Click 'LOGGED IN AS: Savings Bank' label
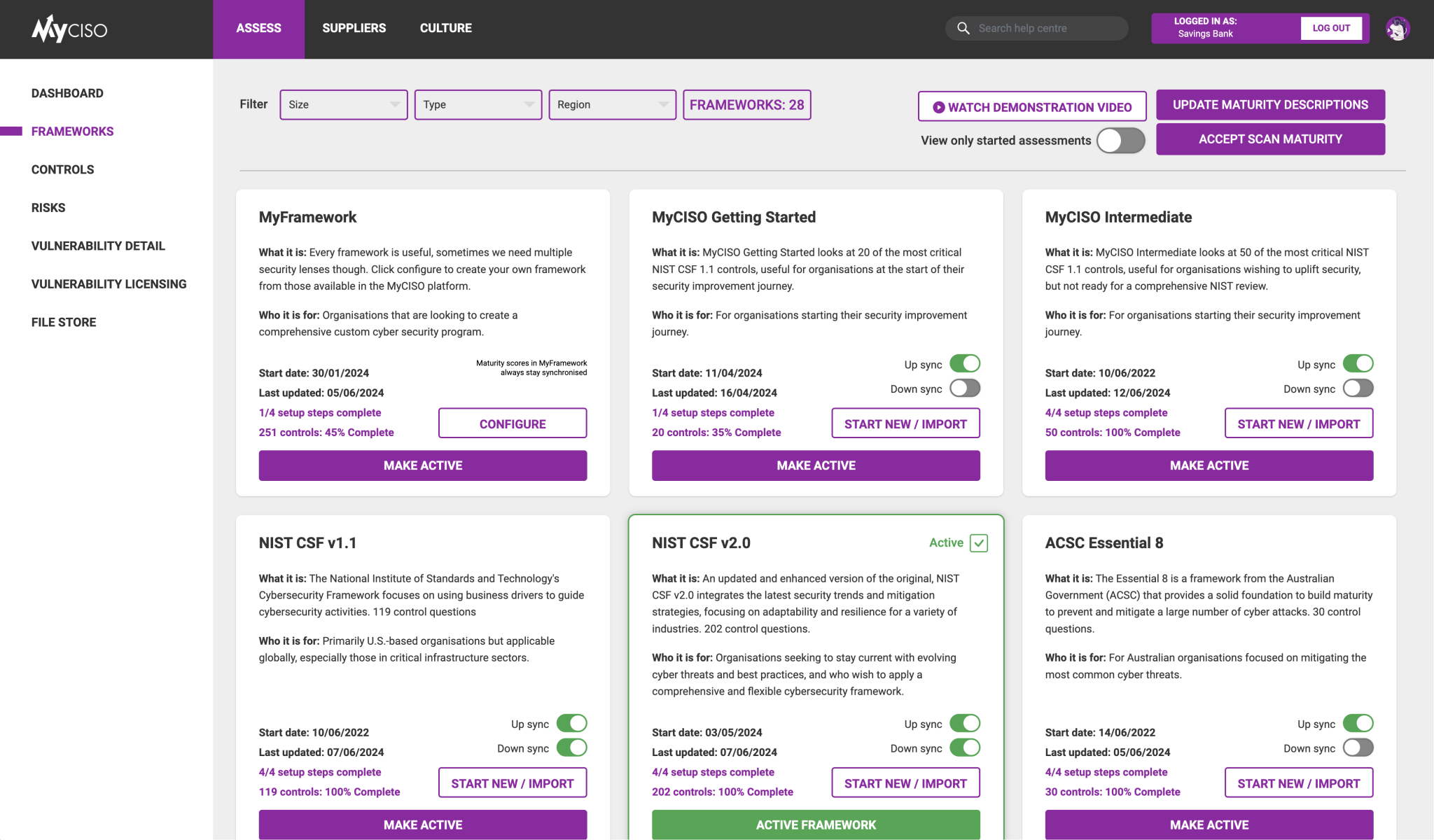 [1205, 28]
